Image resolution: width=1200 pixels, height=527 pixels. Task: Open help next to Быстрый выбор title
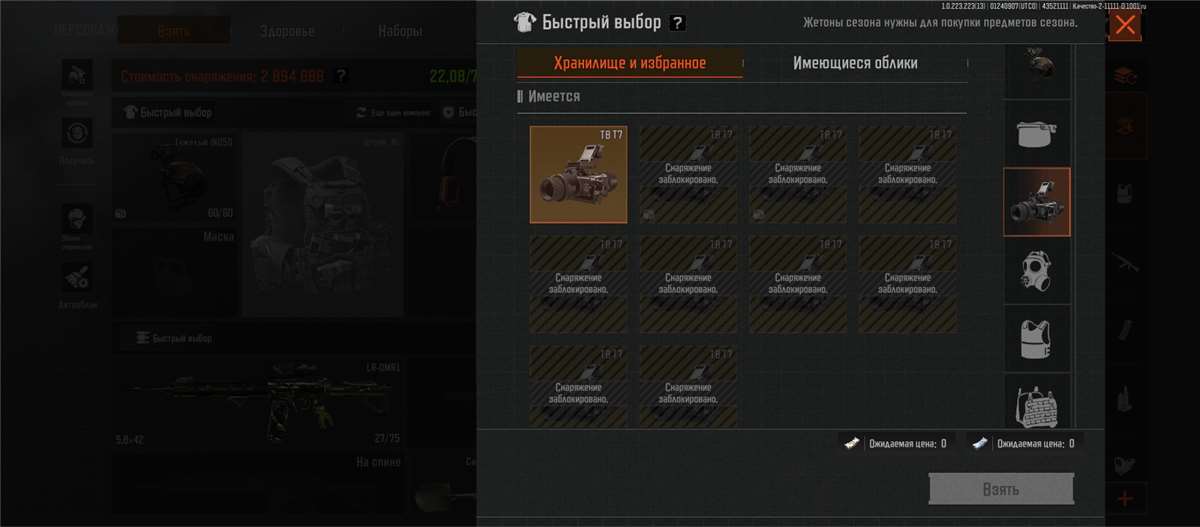[x=677, y=22]
